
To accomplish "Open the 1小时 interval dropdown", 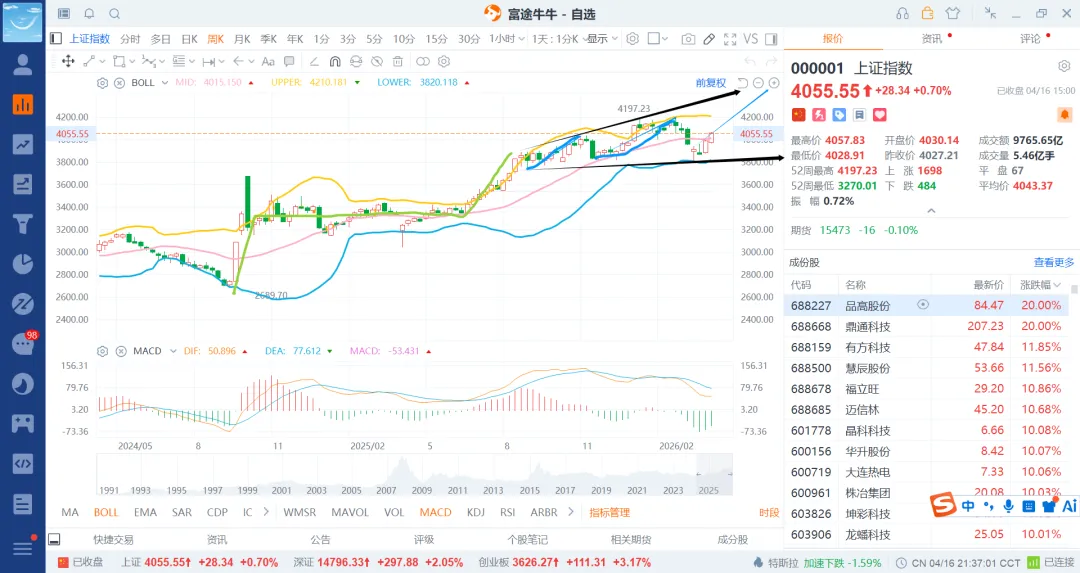I will tap(507, 39).
